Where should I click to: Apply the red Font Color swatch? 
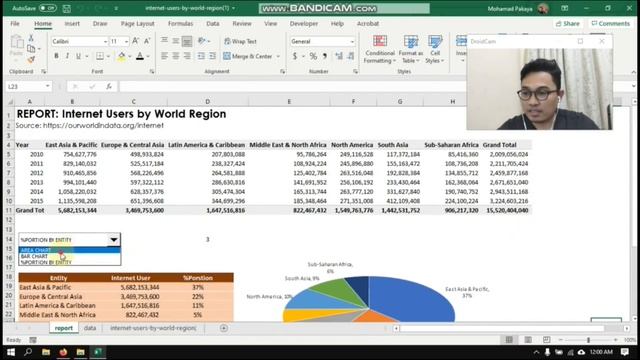point(140,56)
